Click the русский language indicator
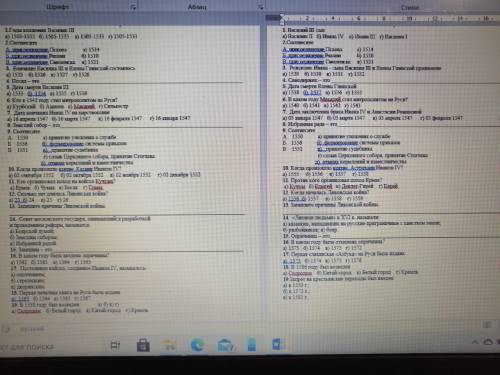This screenshot has height=375, width=500. (32, 329)
